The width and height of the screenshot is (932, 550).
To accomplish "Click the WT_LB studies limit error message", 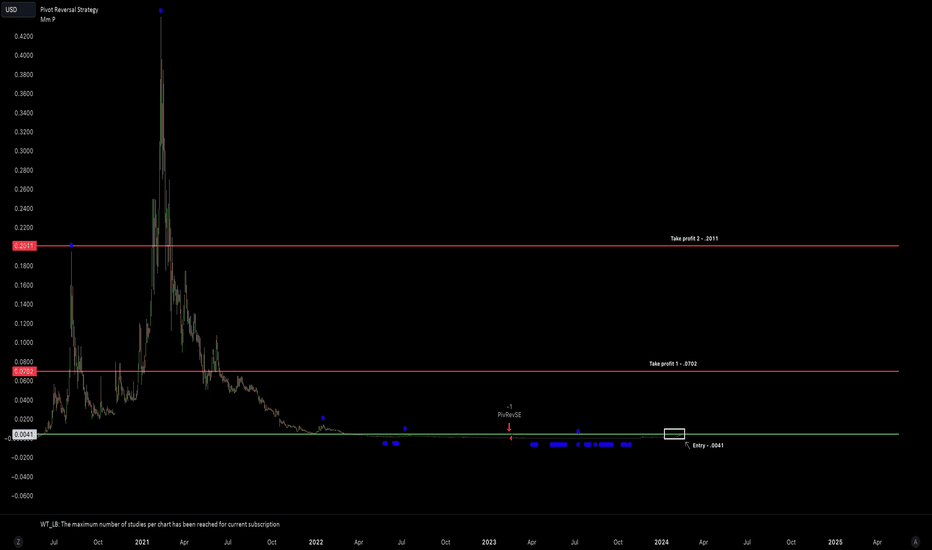I will point(160,524).
